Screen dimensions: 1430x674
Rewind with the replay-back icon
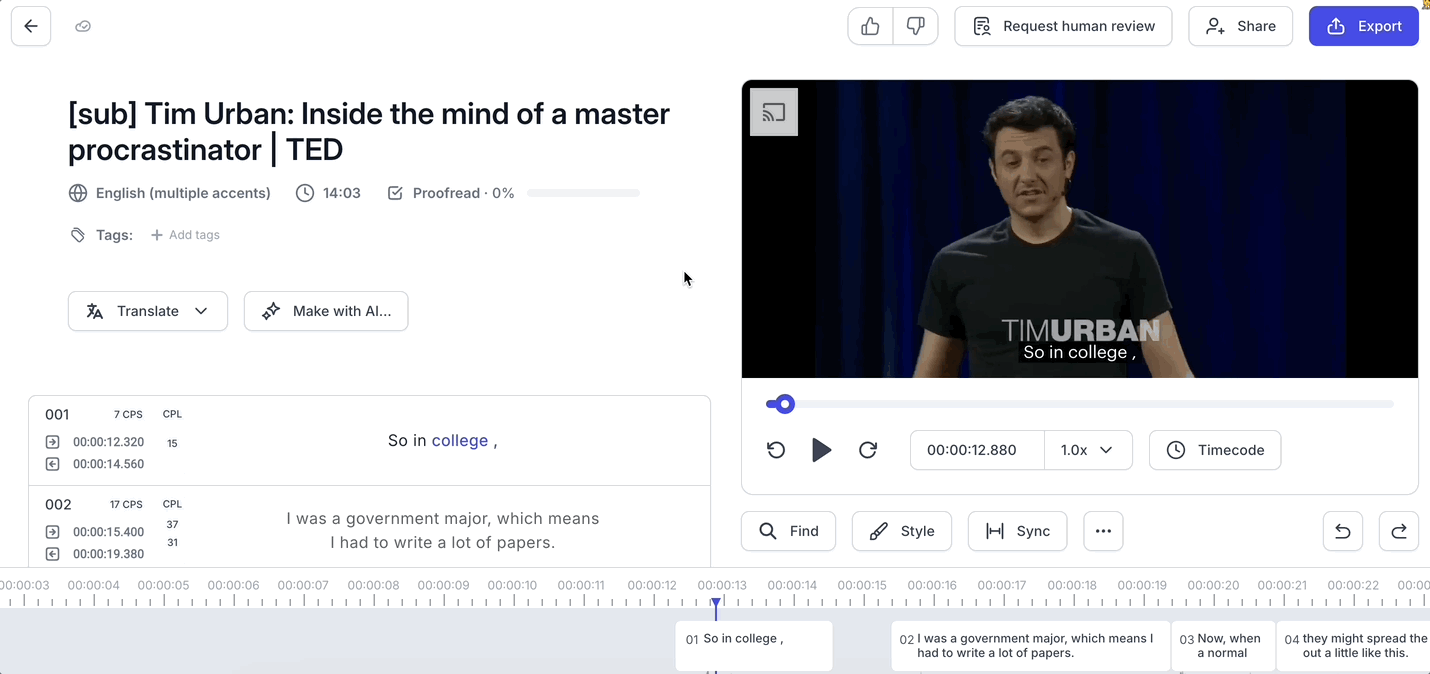tap(776, 450)
